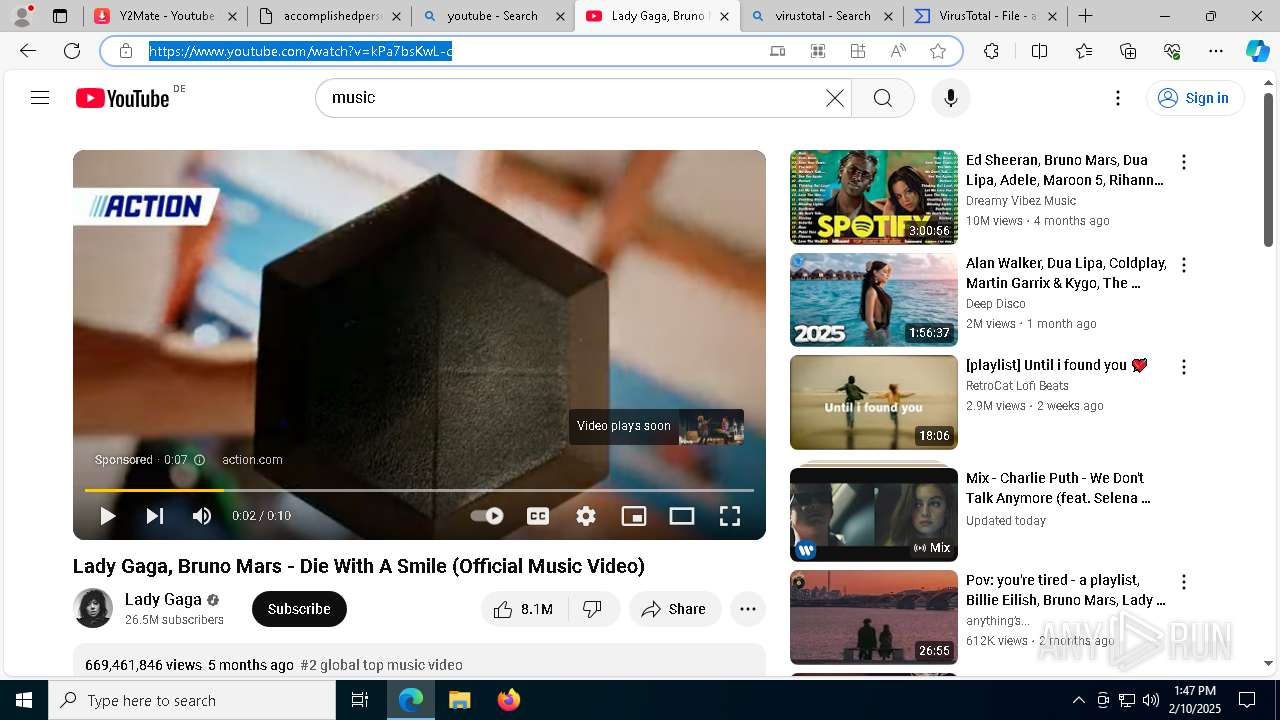This screenshot has height=720, width=1280.
Task: Open Favorites list icon
Action: pyautogui.click(x=1084, y=51)
